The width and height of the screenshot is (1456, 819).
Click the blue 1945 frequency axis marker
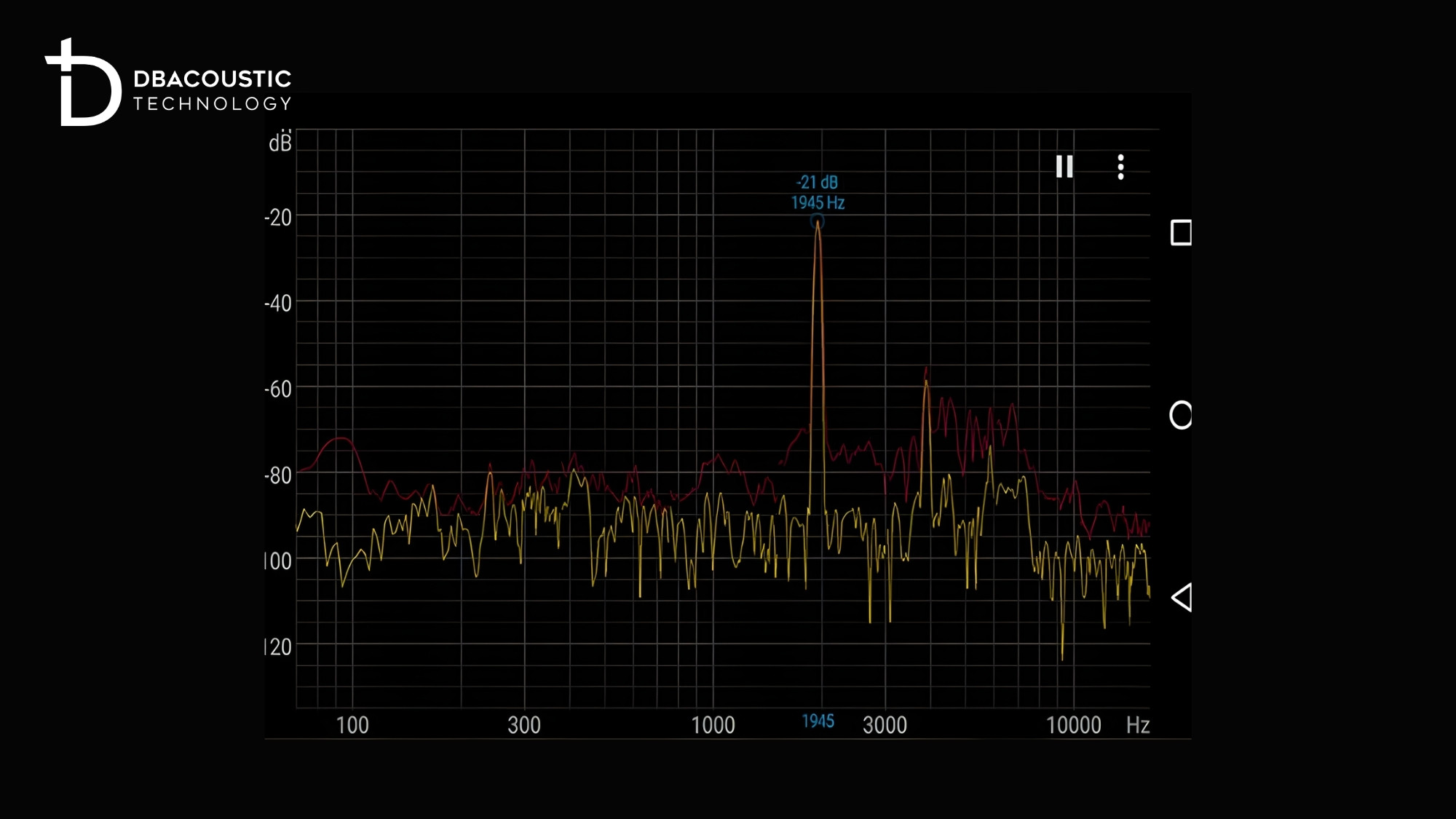818,721
